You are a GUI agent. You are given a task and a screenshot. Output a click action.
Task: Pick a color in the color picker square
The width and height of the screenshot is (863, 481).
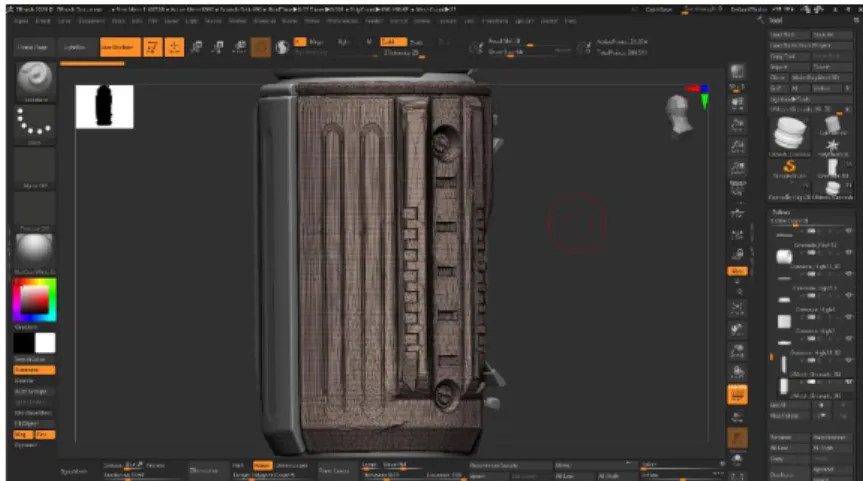(x=34, y=299)
